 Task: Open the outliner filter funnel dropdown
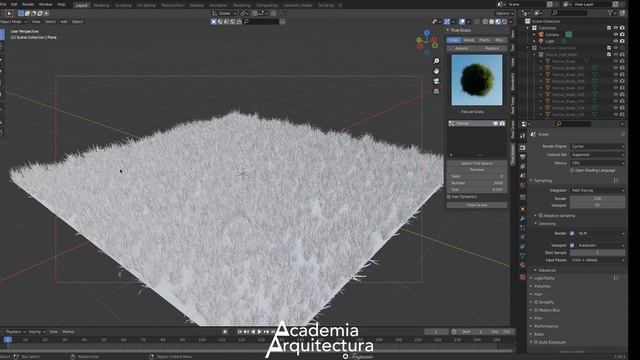pos(612,13)
